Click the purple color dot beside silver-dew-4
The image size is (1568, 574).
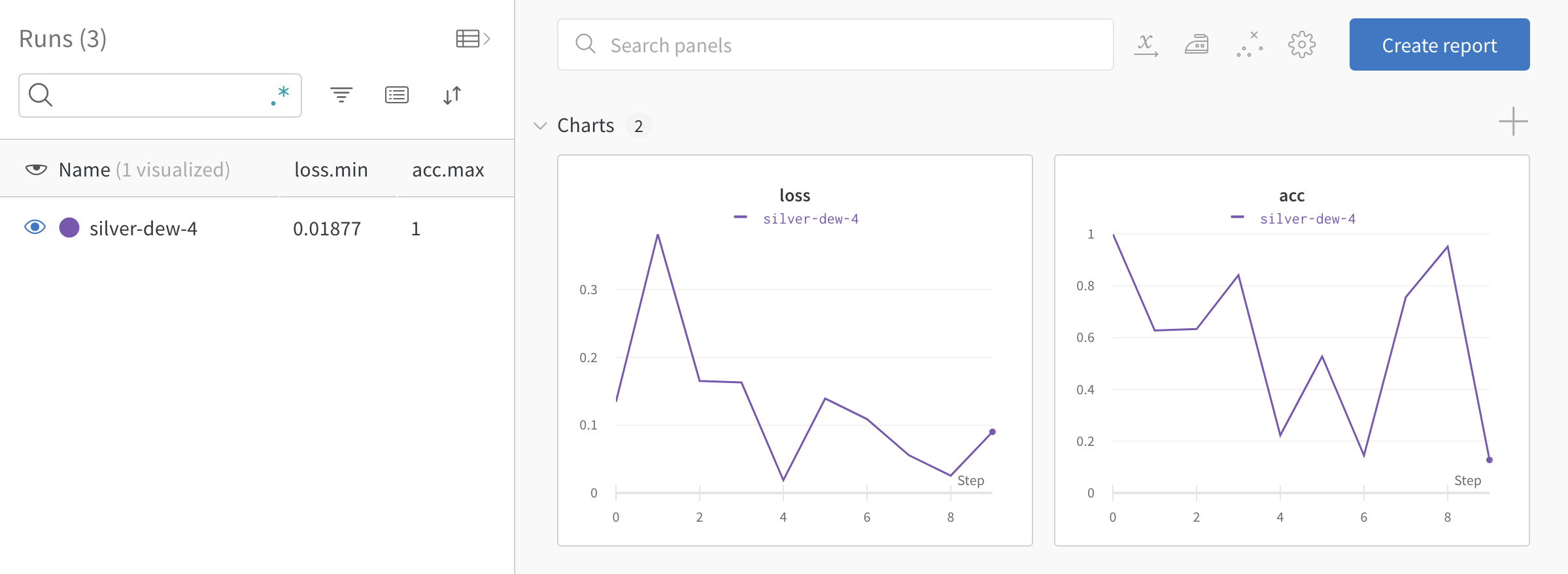tap(69, 228)
